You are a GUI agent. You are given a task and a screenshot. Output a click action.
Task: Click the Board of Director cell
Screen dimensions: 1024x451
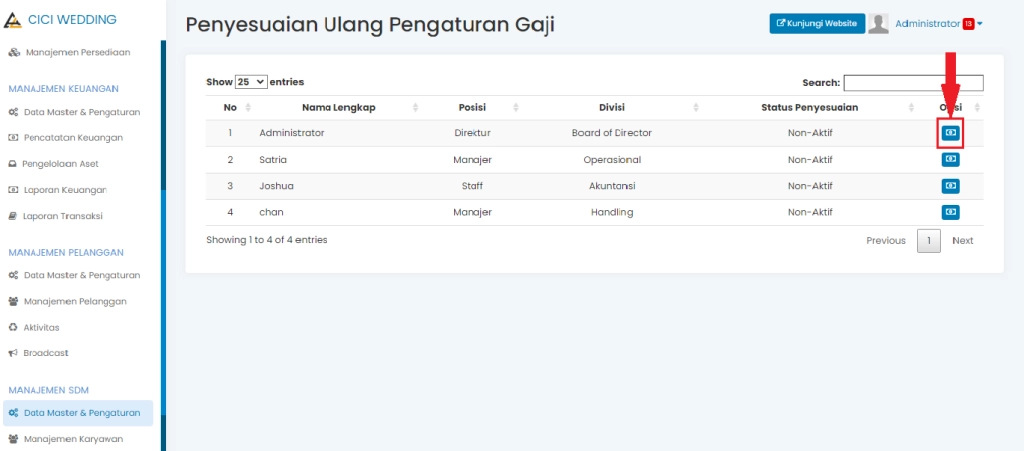(612, 133)
